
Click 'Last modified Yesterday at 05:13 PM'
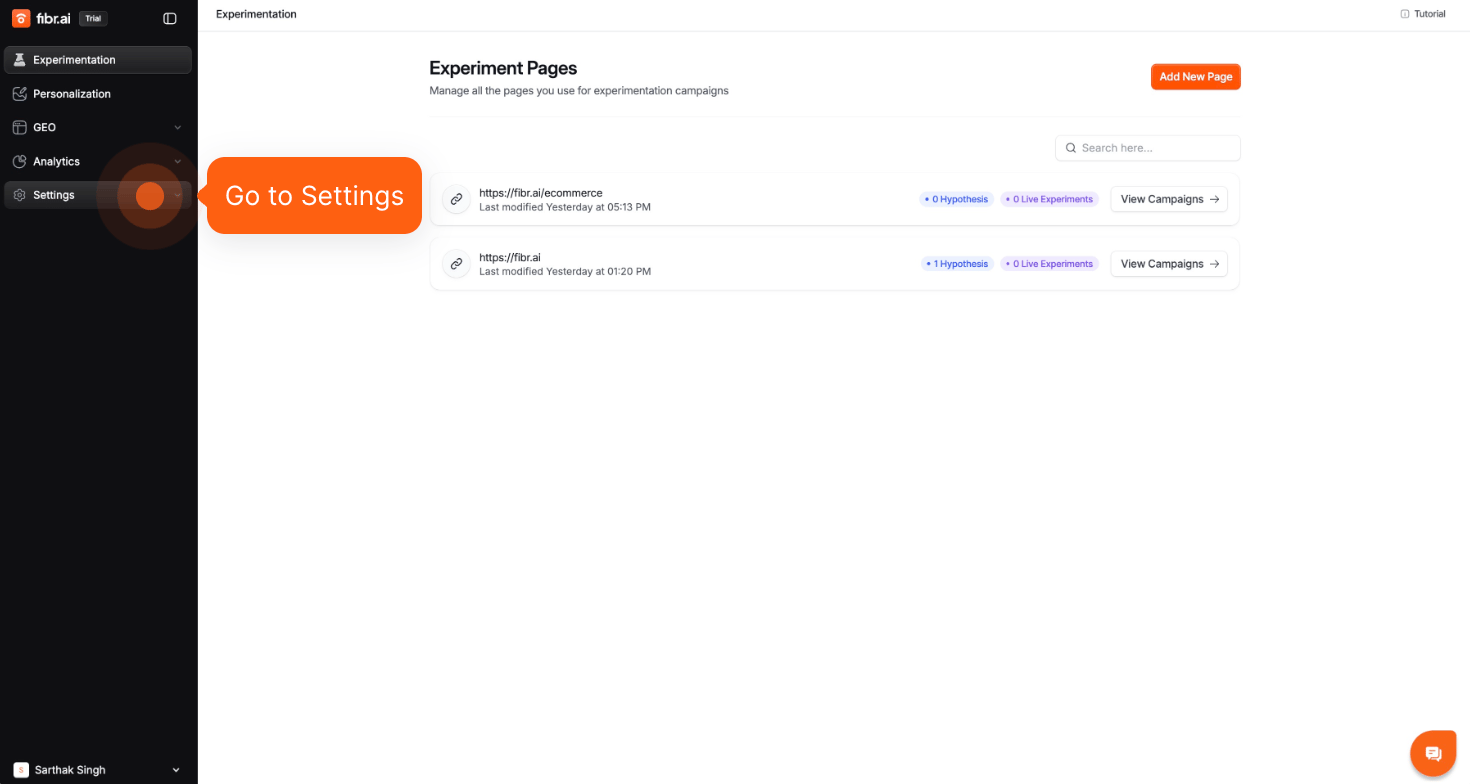(565, 207)
